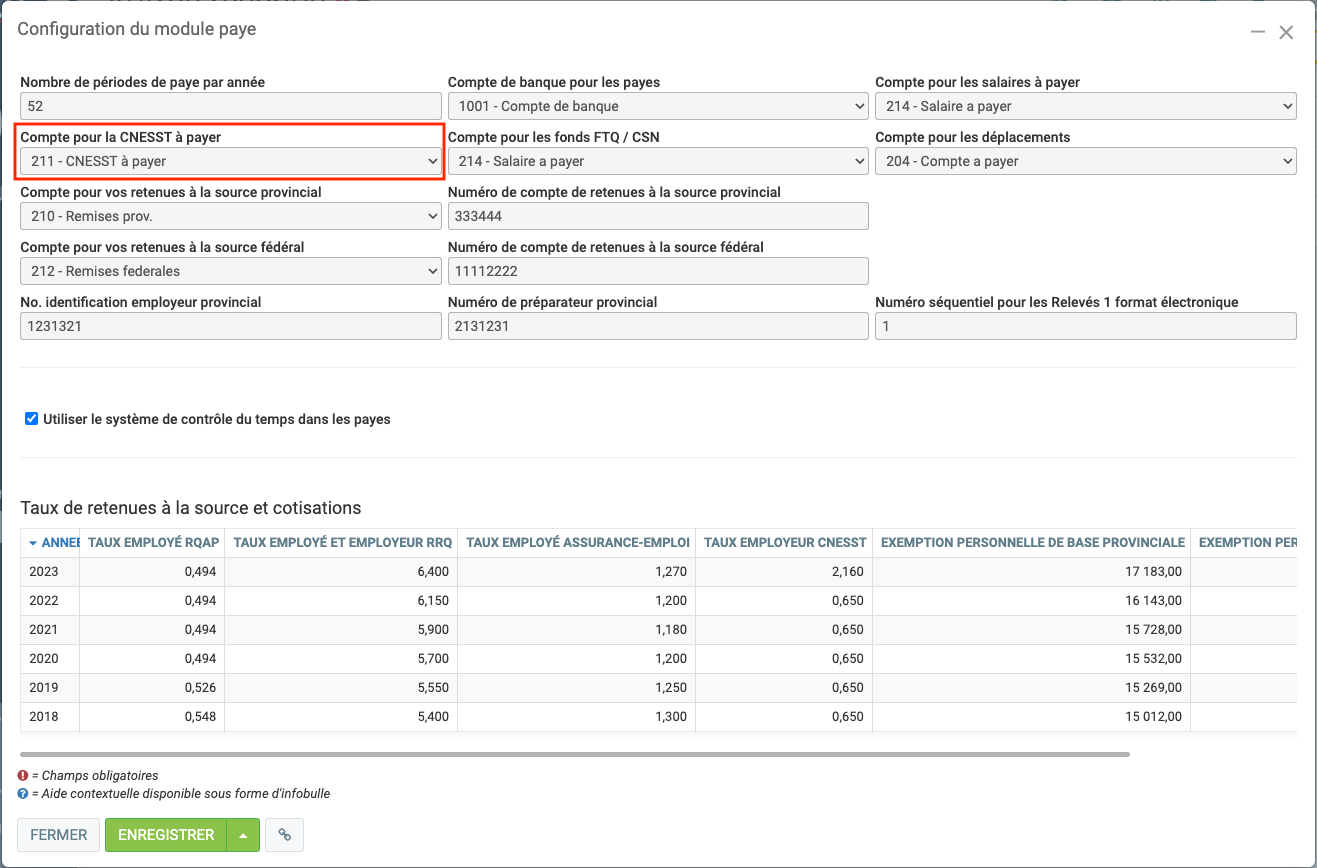Close the dialog with the X icon
This screenshot has height=868, width=1317.
(x=1286, y=32)
